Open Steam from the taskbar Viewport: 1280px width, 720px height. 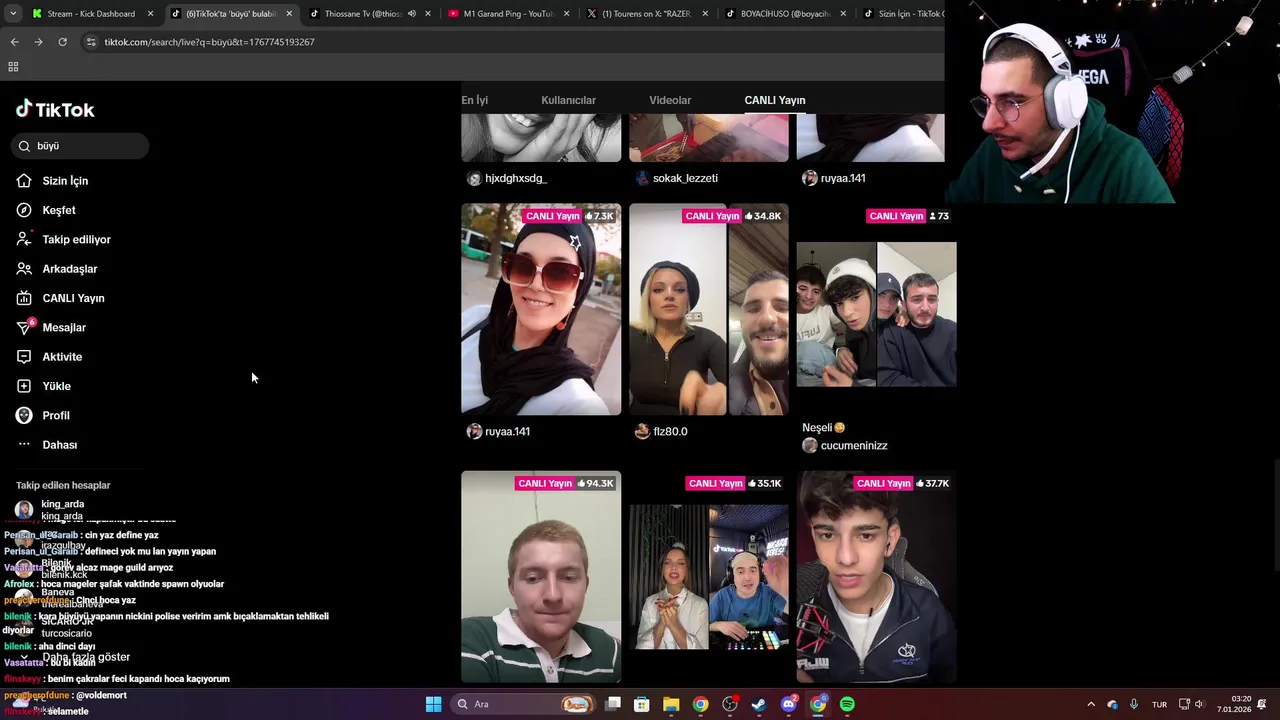pos(759,704)
